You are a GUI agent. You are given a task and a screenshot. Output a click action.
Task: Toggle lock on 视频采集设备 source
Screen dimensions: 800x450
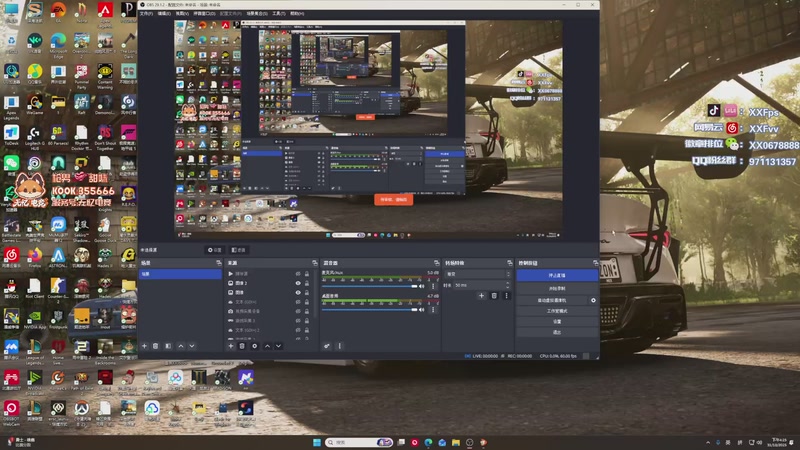307,311
